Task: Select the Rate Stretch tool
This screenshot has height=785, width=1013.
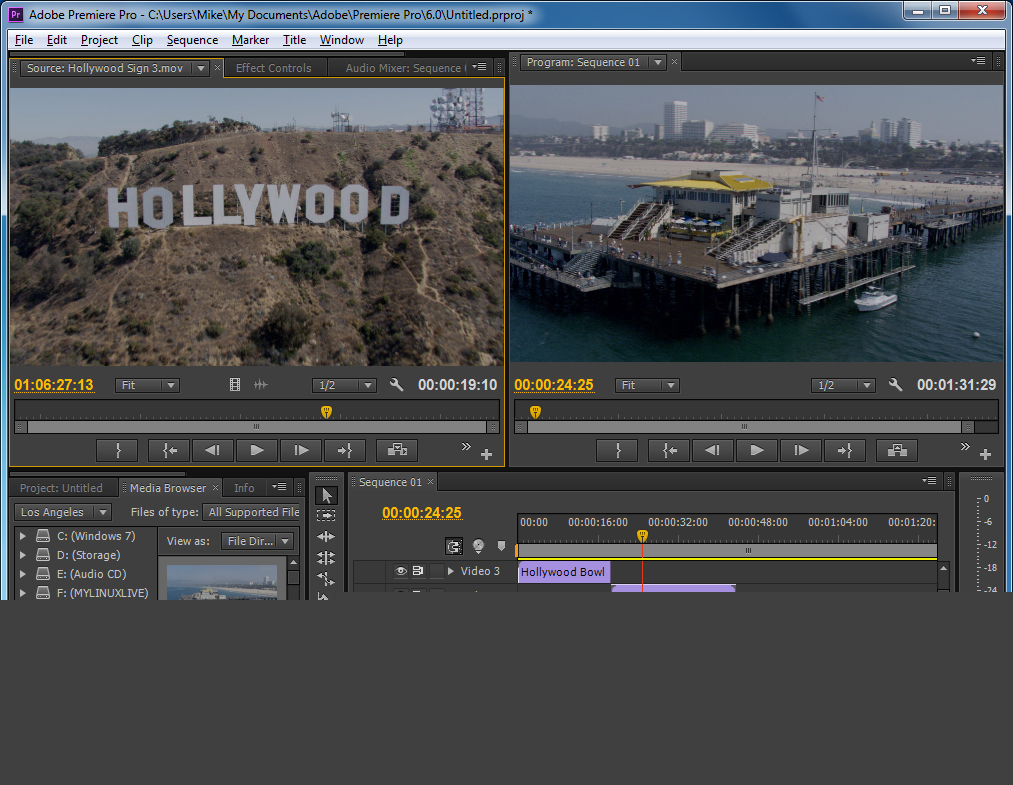Action: pos(327,578)
